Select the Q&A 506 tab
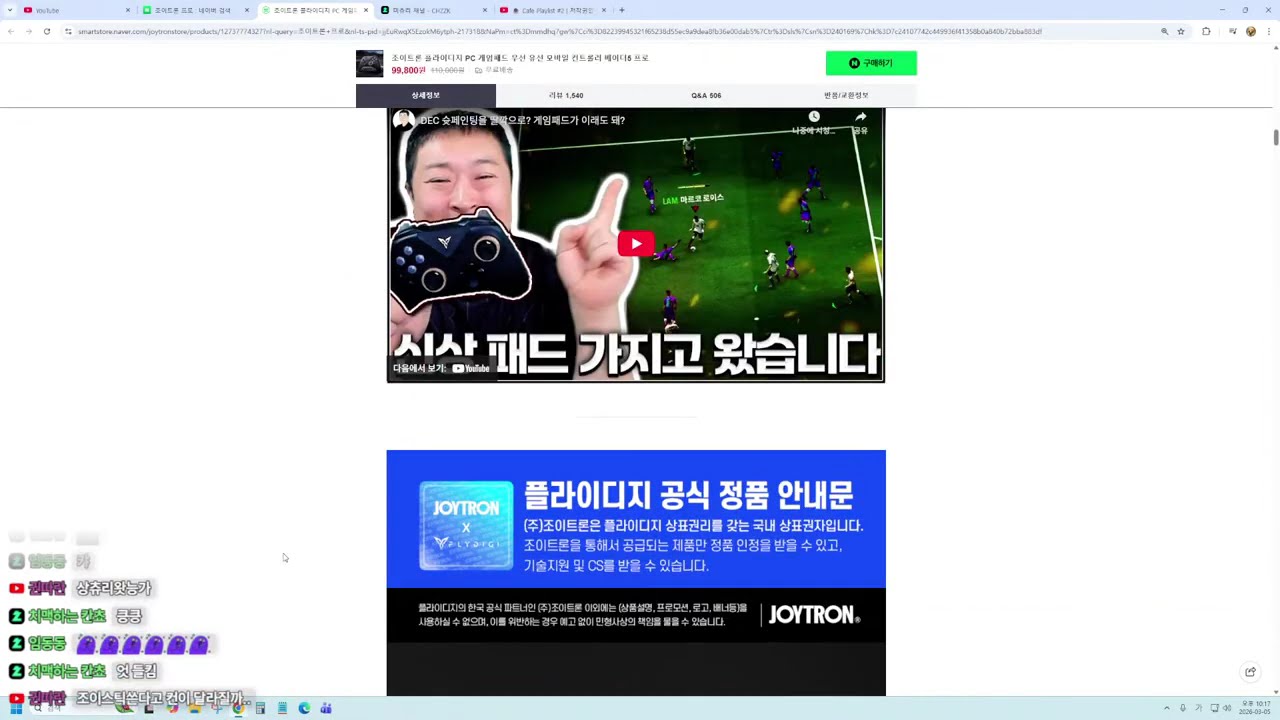This screenshot has width=1280, height=720. coord(706,95)
